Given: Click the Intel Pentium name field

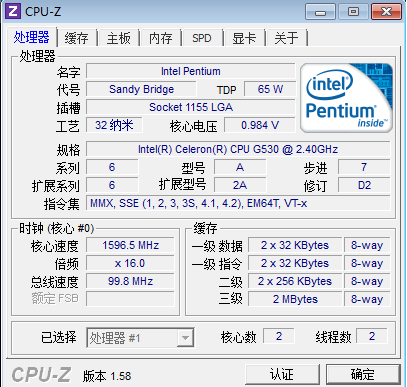Looking at the screenshot, I should point(191,71).
